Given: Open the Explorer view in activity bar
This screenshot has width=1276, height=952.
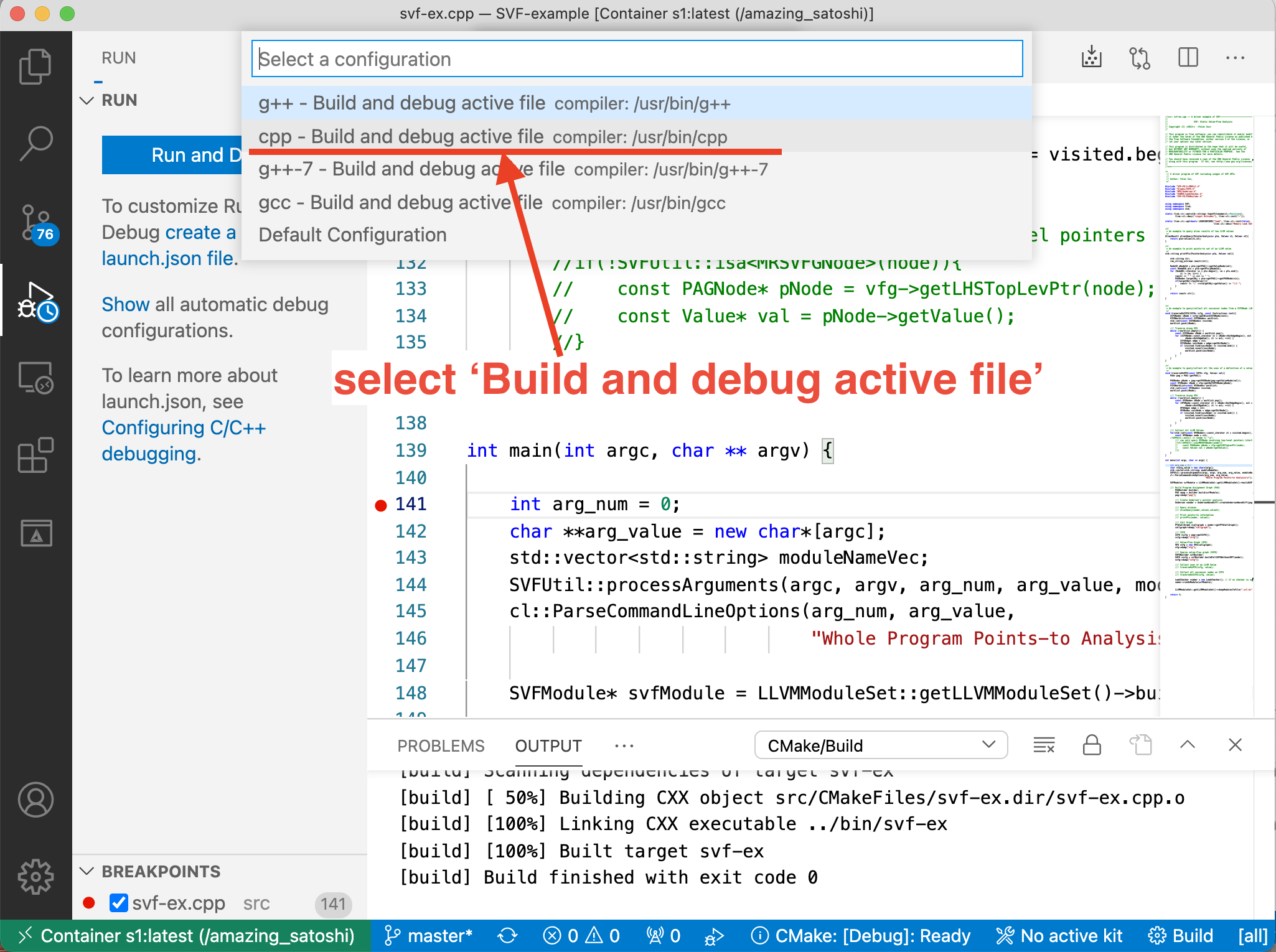Looking at the screenshot, I should click(x=35, y=65).
